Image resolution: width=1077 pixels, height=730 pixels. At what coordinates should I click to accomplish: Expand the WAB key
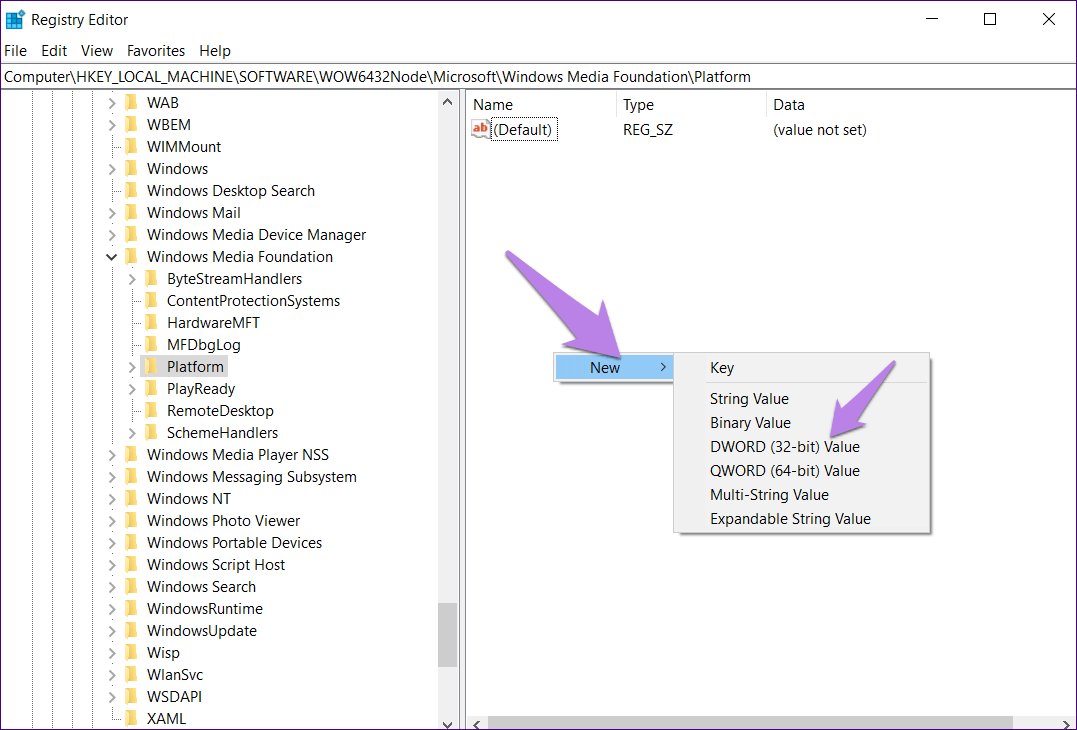tap(112, 104)
